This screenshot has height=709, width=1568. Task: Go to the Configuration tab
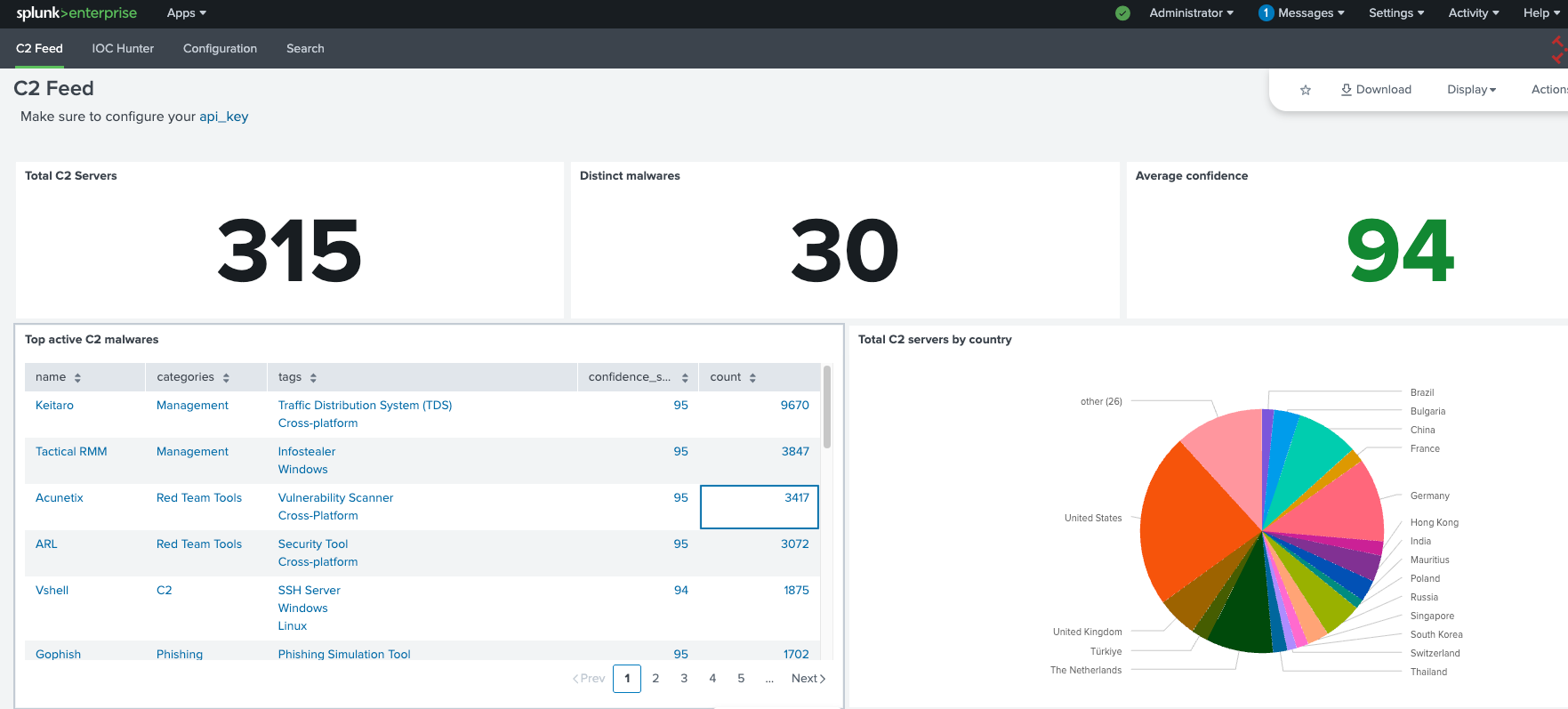tap(220, 48)
